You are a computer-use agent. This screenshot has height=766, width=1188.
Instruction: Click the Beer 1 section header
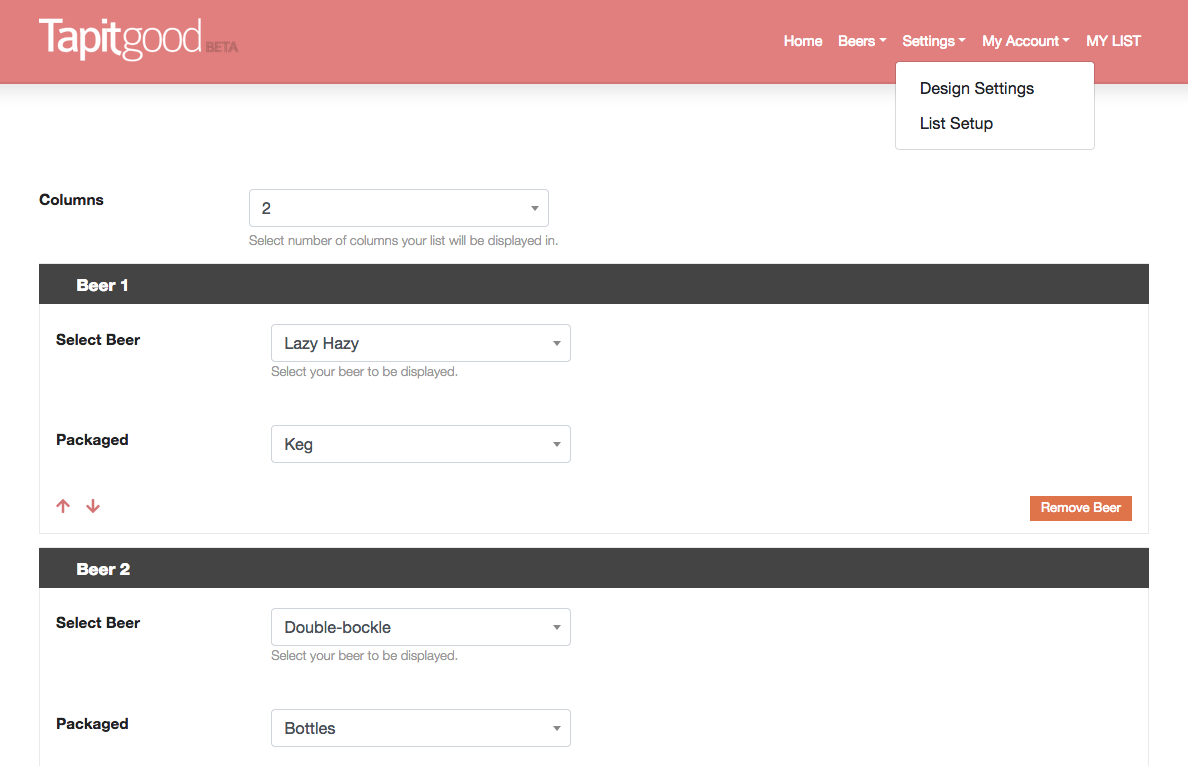coord(102,285)
